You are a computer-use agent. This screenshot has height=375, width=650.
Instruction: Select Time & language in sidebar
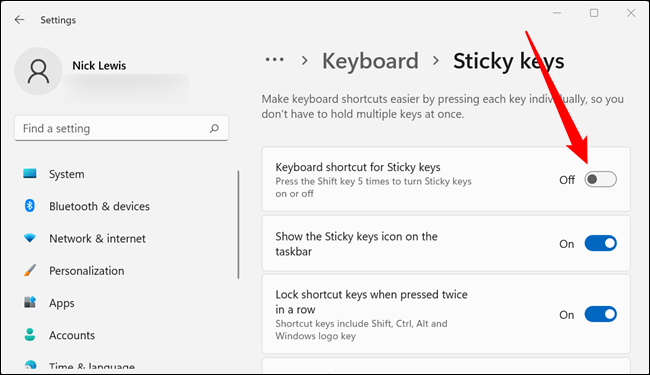click(92, 367)
